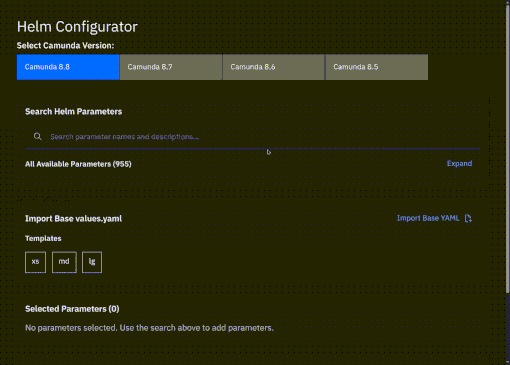This screenshot has height=365, width=510.
Task: Click the import file icon beside Import Base YAML
Action: click(x=468, y=218)
